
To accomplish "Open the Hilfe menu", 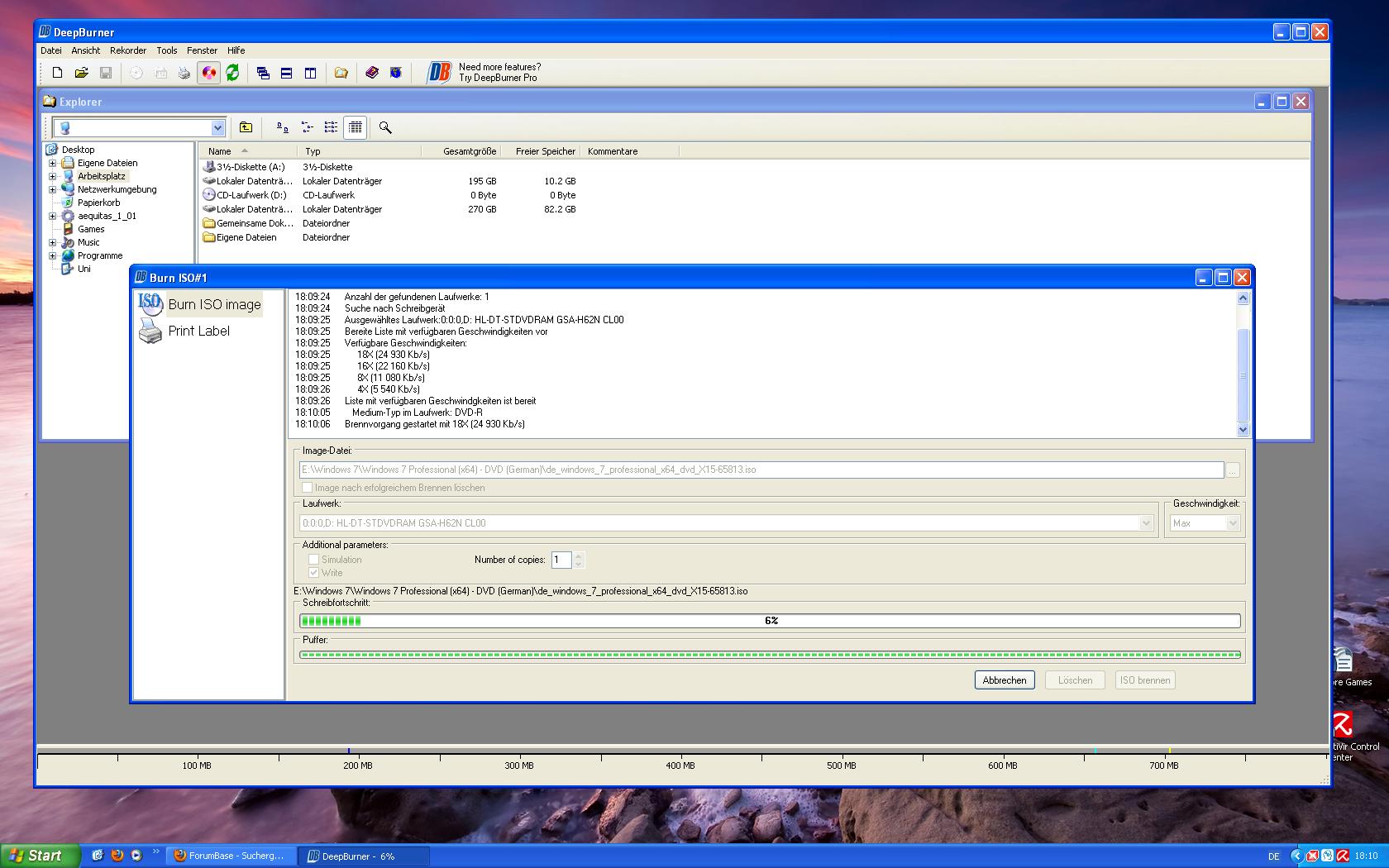I will pos(236,50).
